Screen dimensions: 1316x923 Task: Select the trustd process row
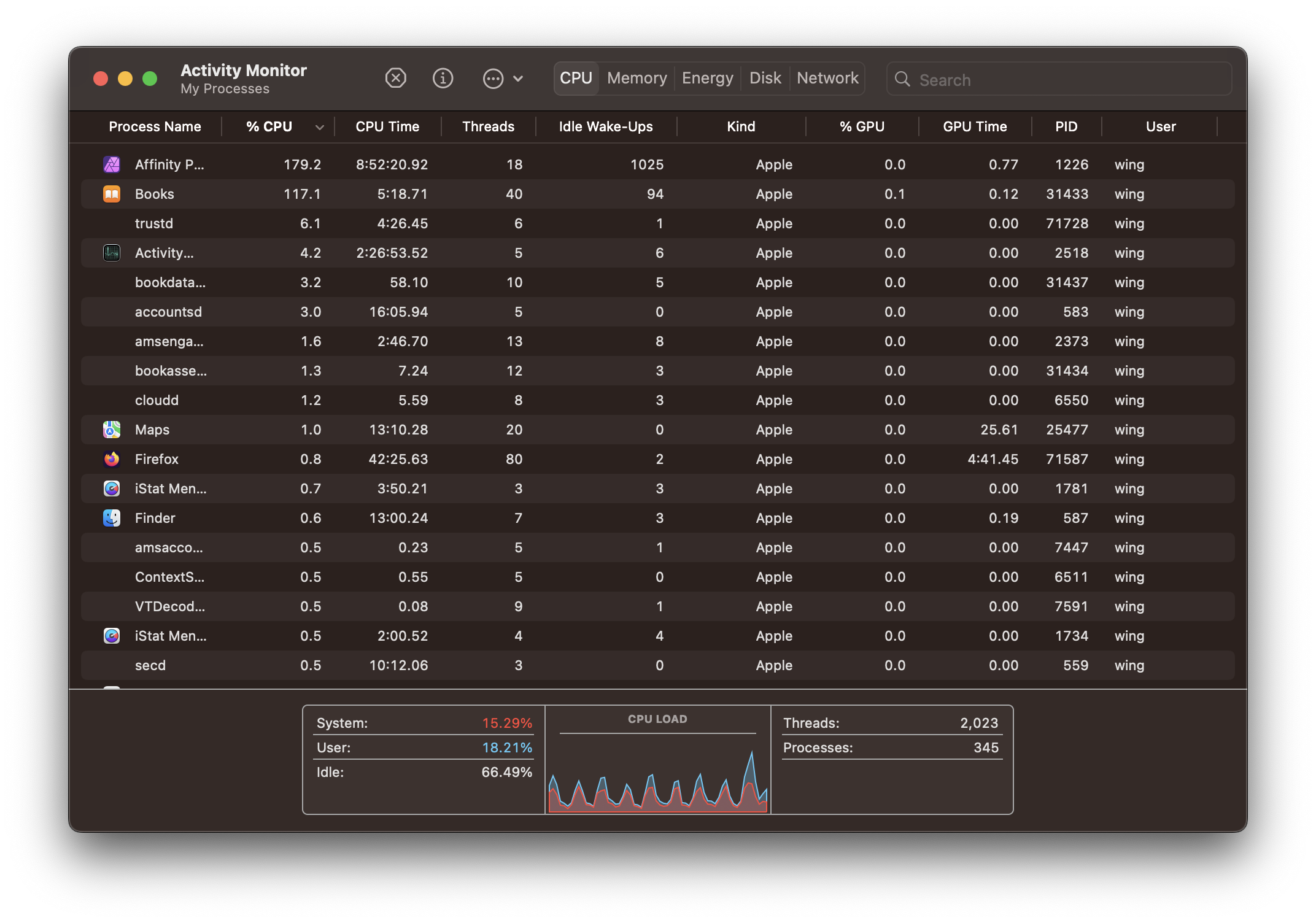(x=658, y=223)
